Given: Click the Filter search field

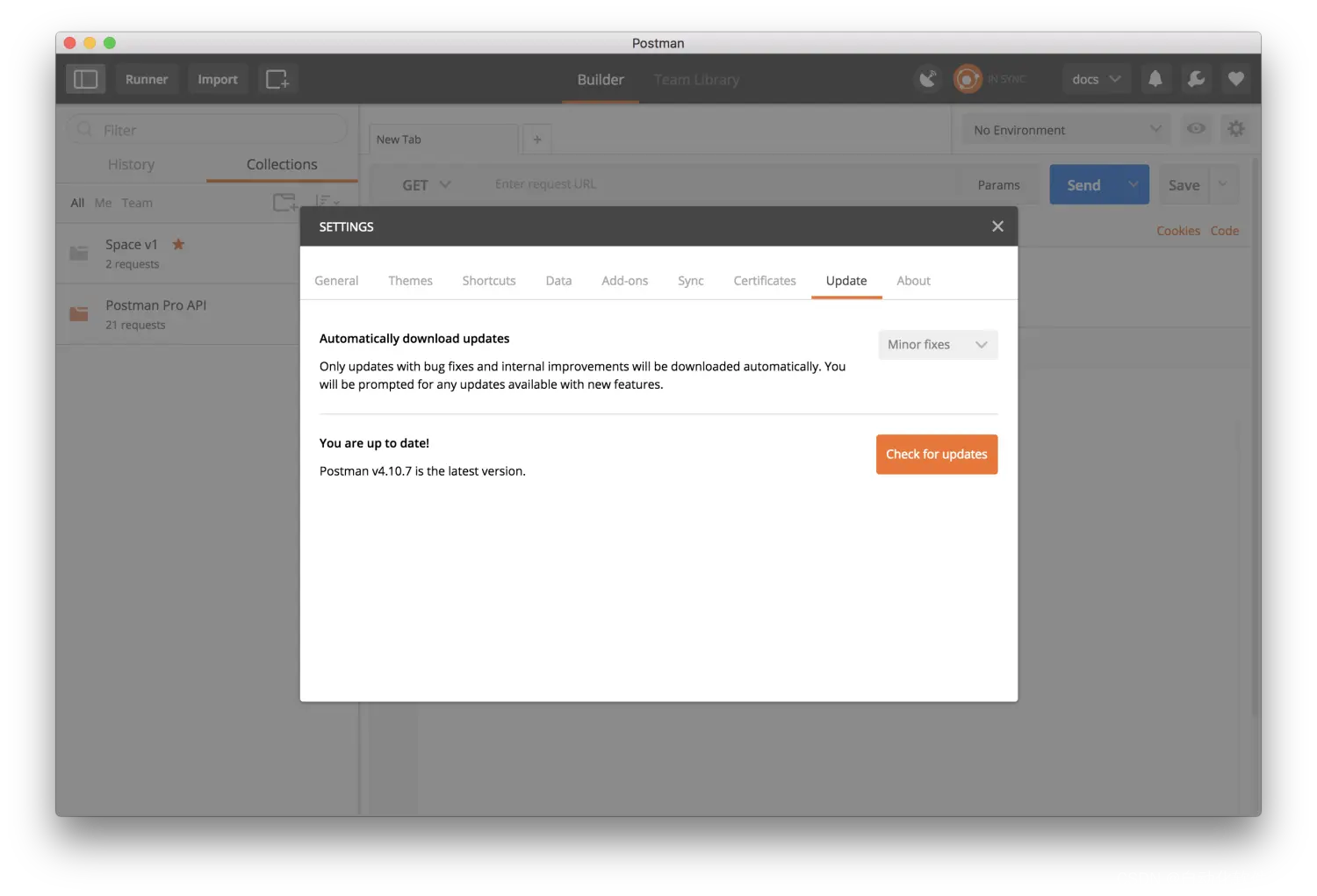Looking at the screenshot, I should click(x=207, y=130).
